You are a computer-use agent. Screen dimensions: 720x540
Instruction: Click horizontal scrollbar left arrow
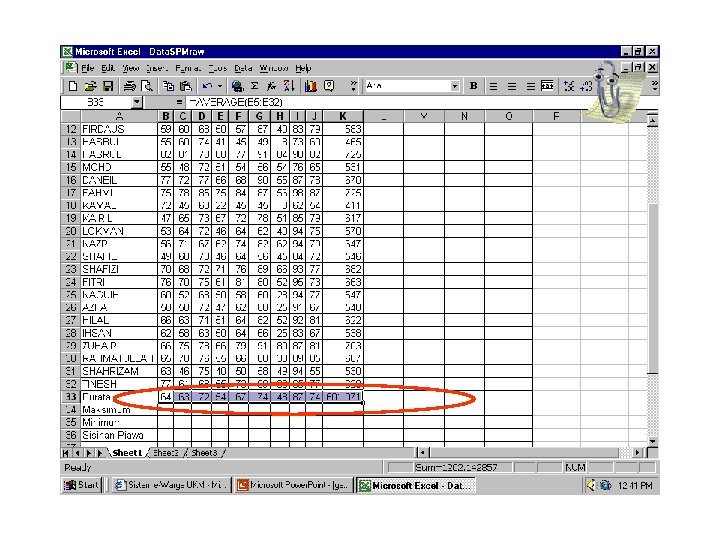pyautogui.click(x=423, y=453)
